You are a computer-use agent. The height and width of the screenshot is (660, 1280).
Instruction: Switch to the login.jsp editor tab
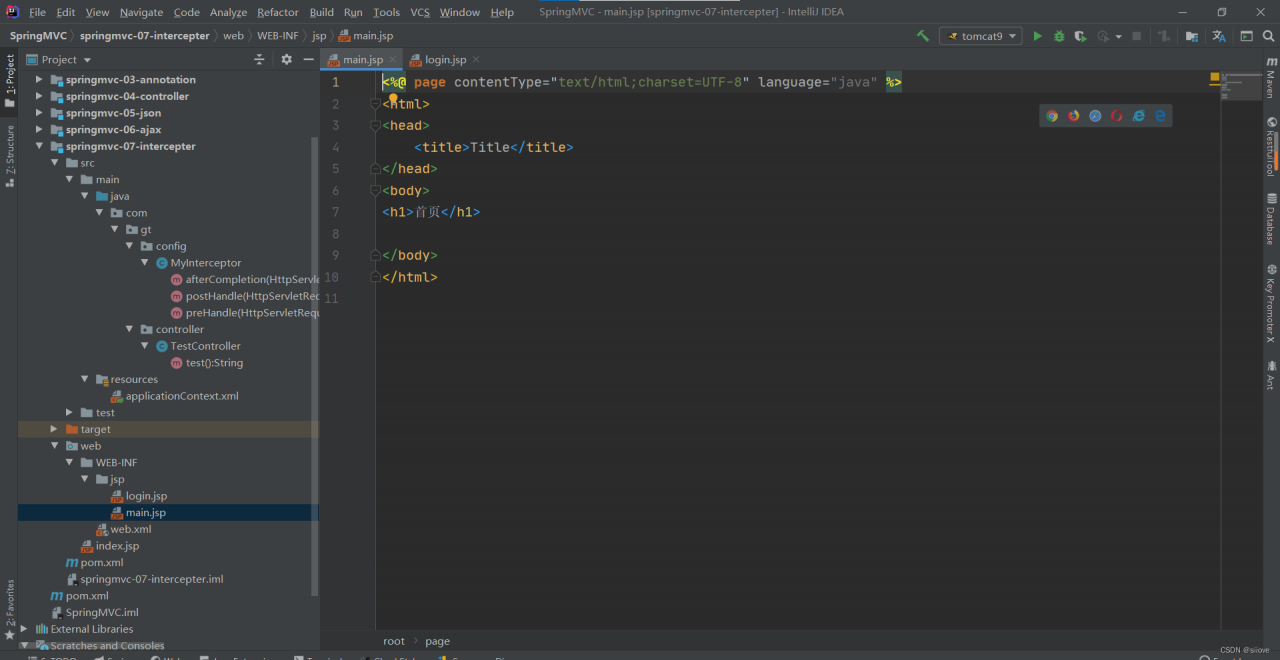(445, 60)
